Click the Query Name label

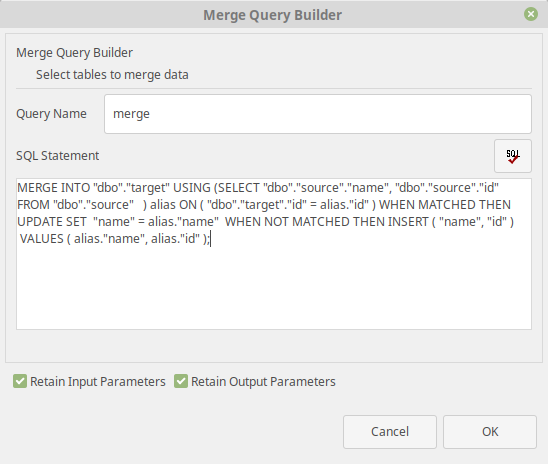(x=51, y=114)
